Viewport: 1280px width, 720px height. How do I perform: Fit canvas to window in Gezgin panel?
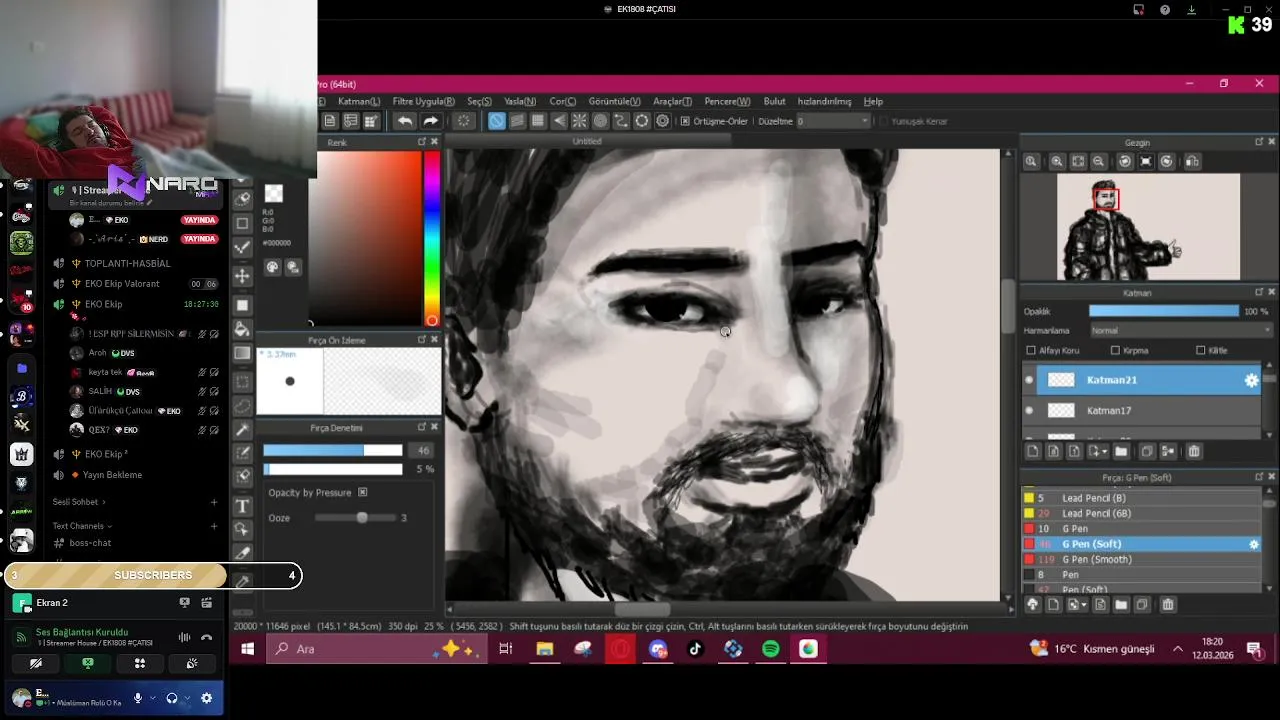(1077, 161)
